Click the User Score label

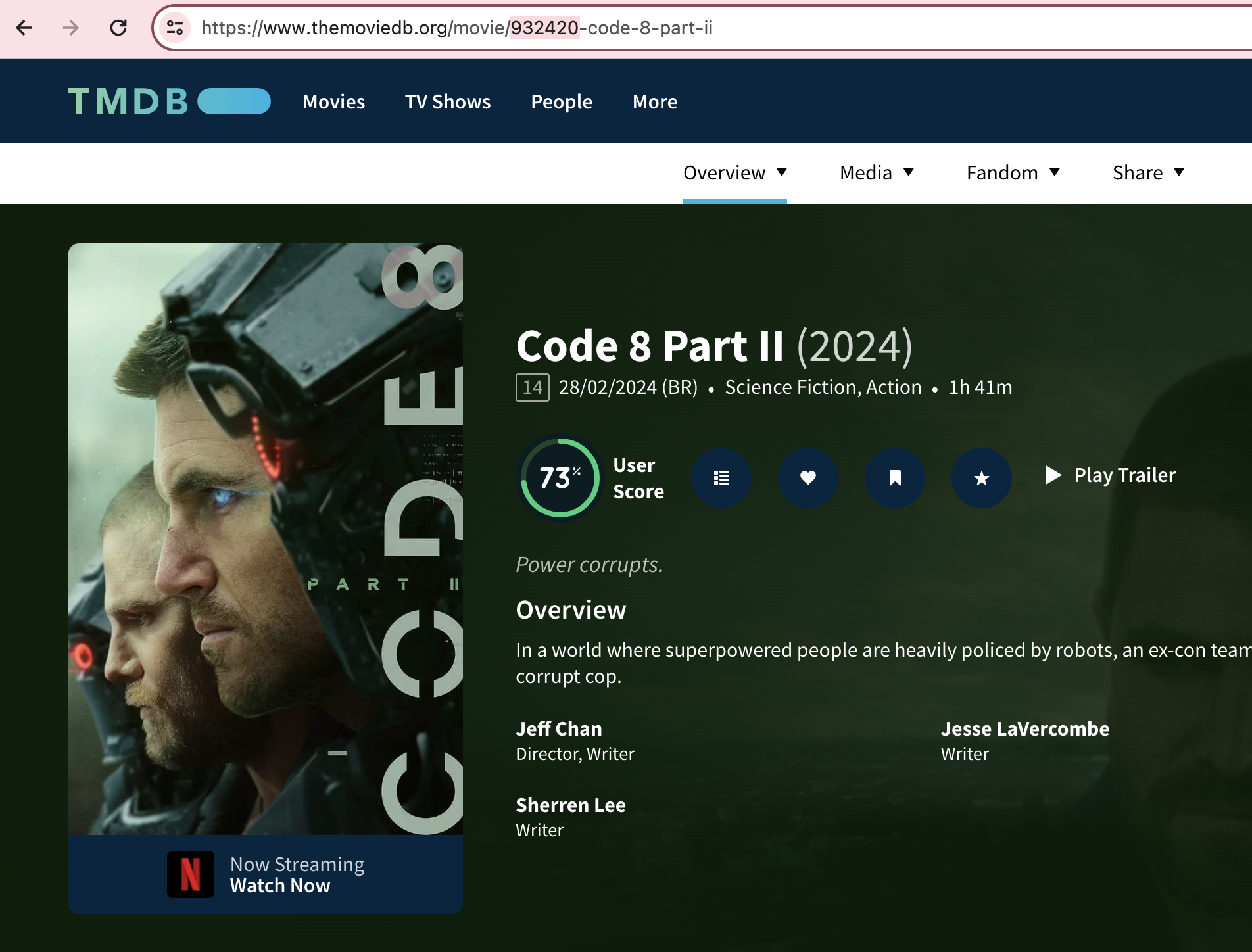tap(638, 478)
